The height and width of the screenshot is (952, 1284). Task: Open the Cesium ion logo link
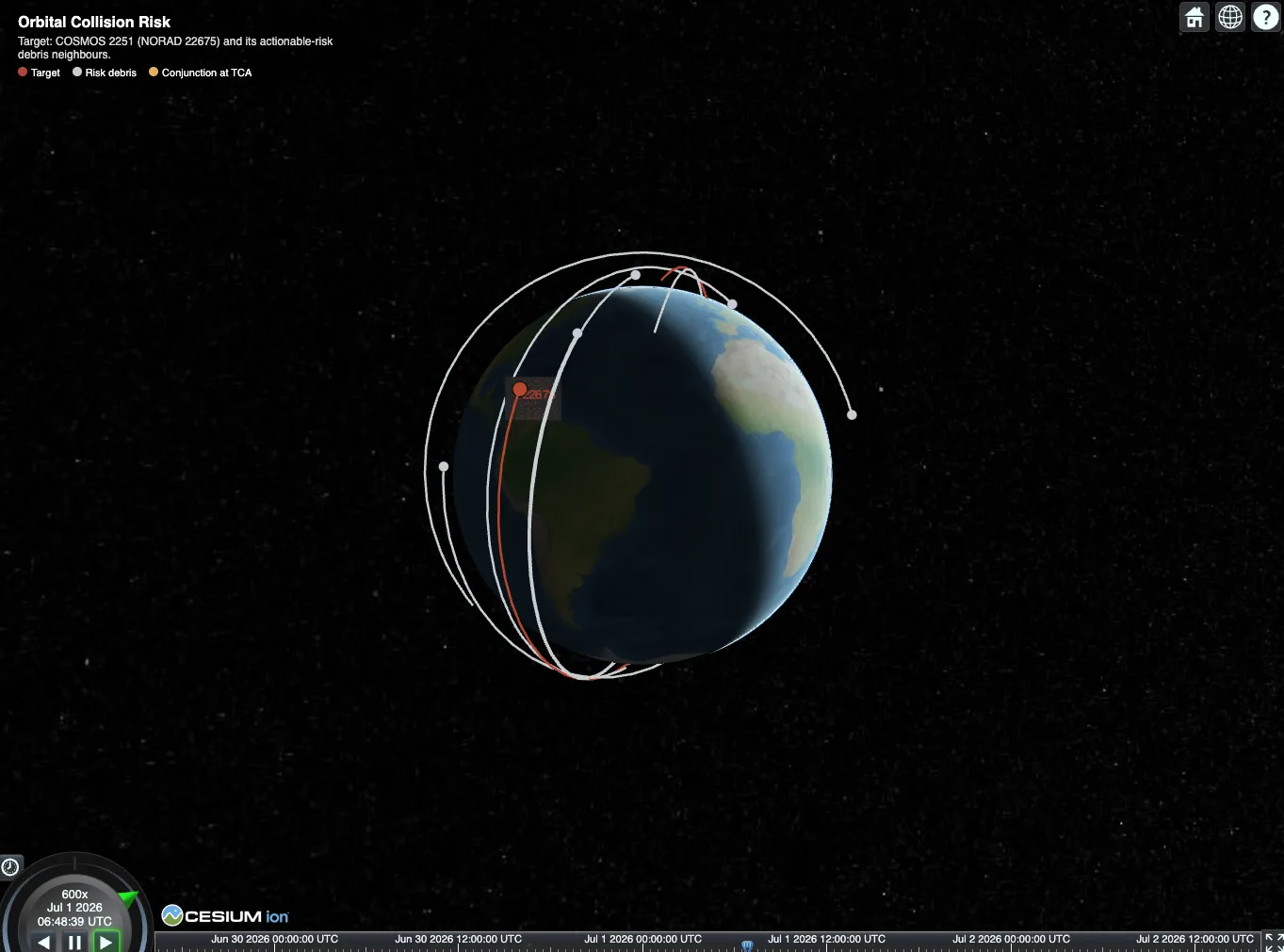[225, 915]
